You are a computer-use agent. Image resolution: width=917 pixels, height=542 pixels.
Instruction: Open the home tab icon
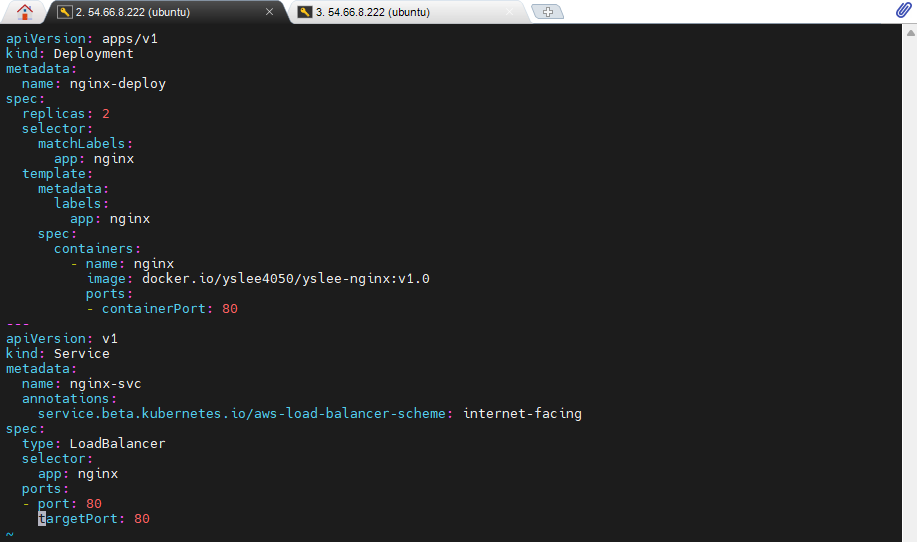click(25, 12)
